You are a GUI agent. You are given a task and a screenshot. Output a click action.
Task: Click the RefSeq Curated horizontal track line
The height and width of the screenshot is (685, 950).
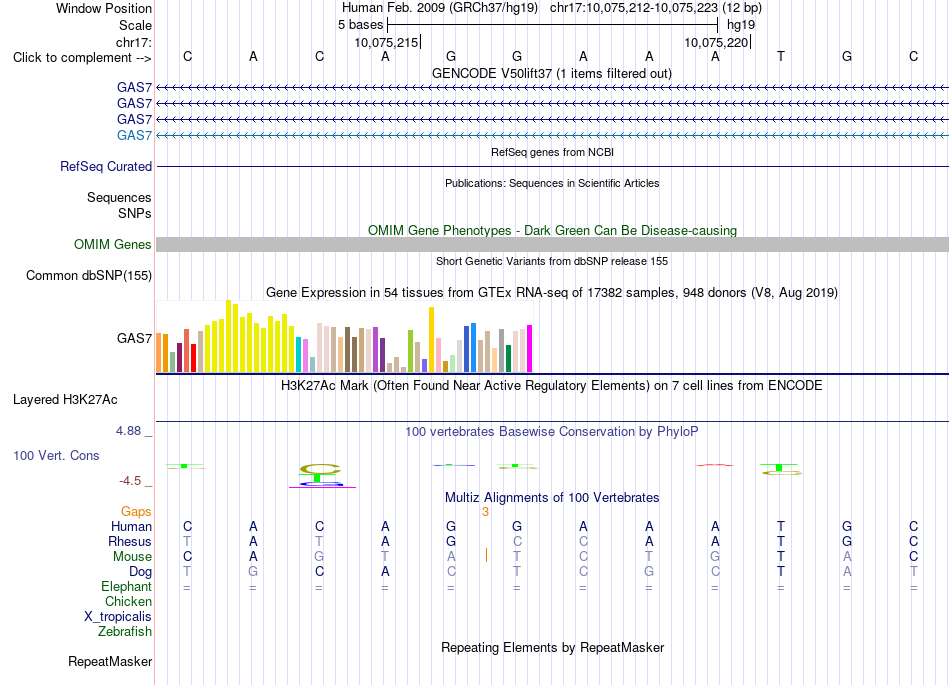pos(552,166)
